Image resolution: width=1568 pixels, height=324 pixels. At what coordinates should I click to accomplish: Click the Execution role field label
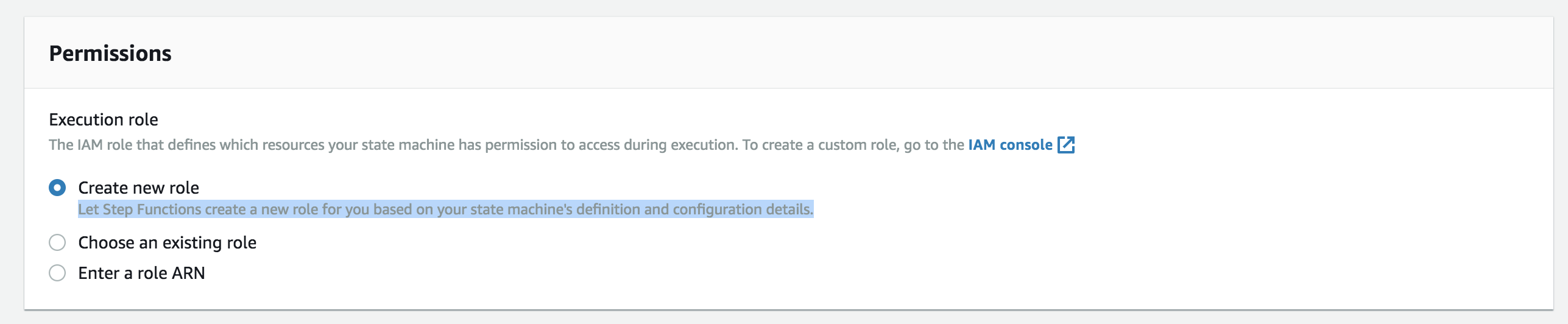point(104,119)
